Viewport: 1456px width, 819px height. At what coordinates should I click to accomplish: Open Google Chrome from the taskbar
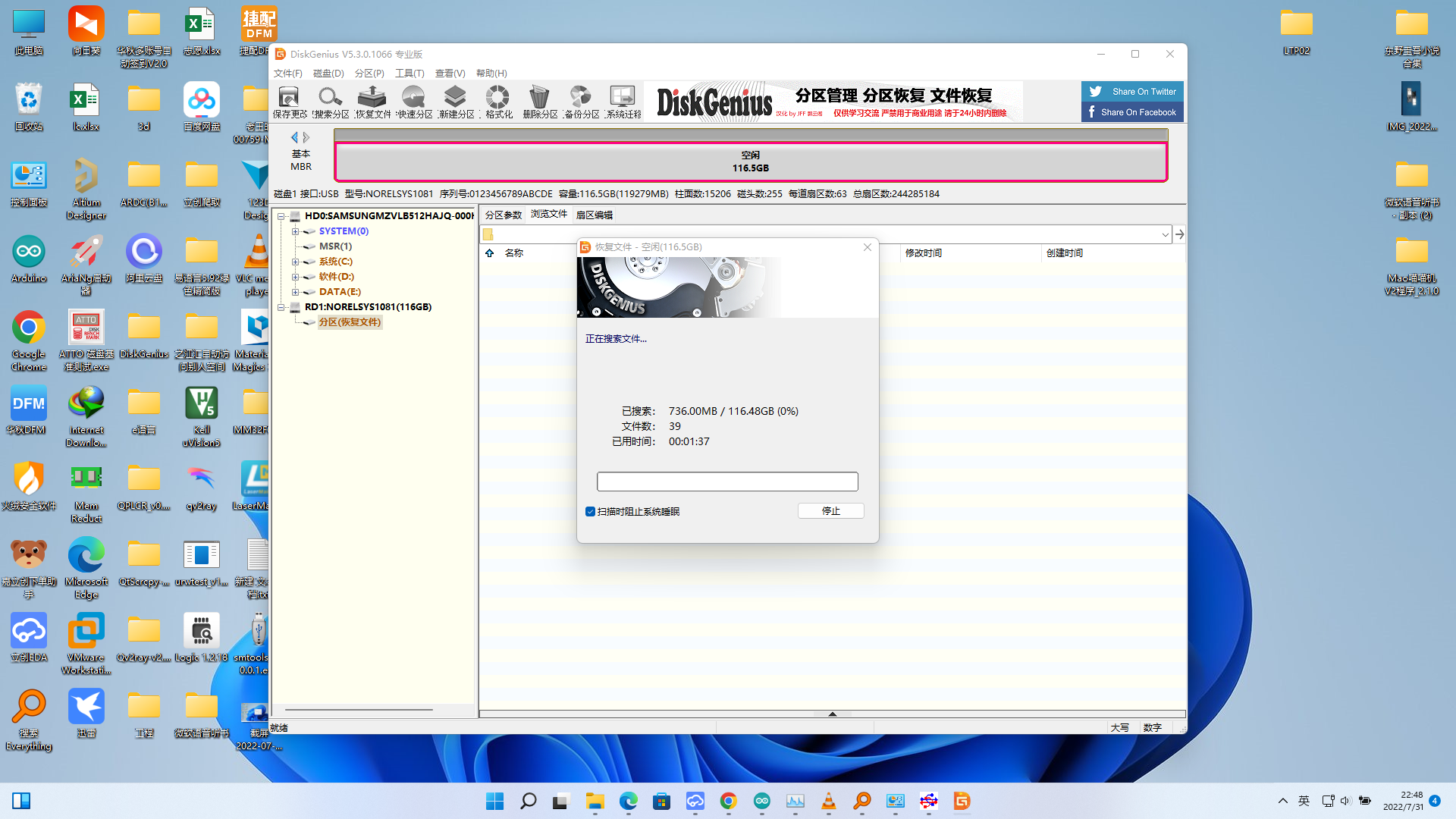tap(729, 802)
